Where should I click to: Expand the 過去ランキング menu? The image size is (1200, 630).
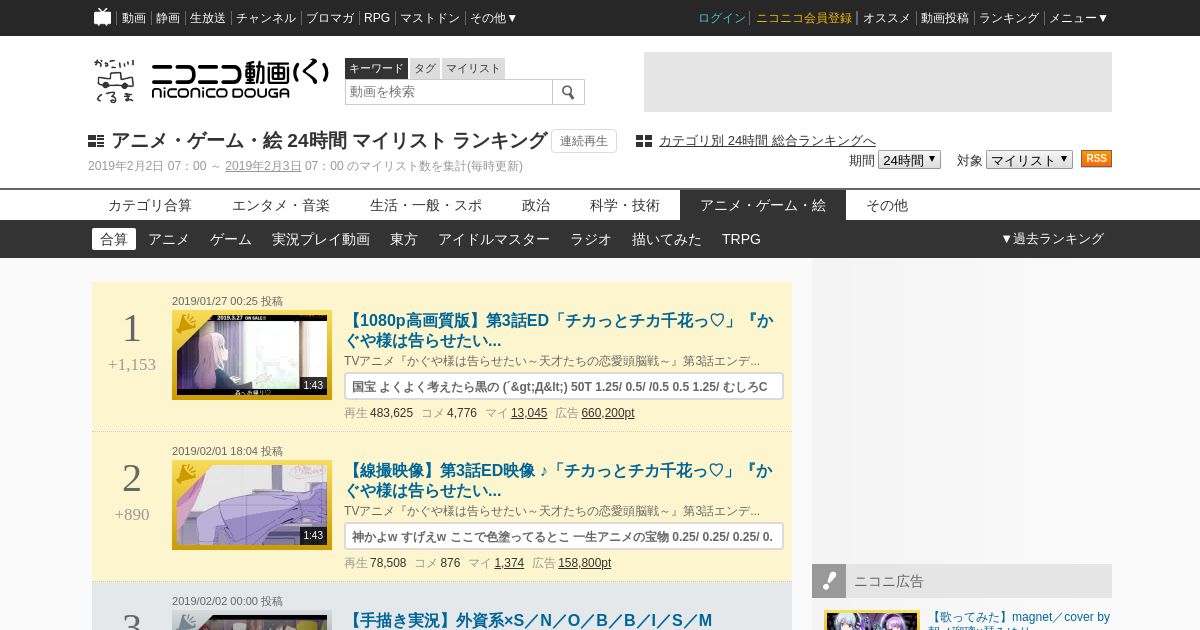click(1052, 239)
